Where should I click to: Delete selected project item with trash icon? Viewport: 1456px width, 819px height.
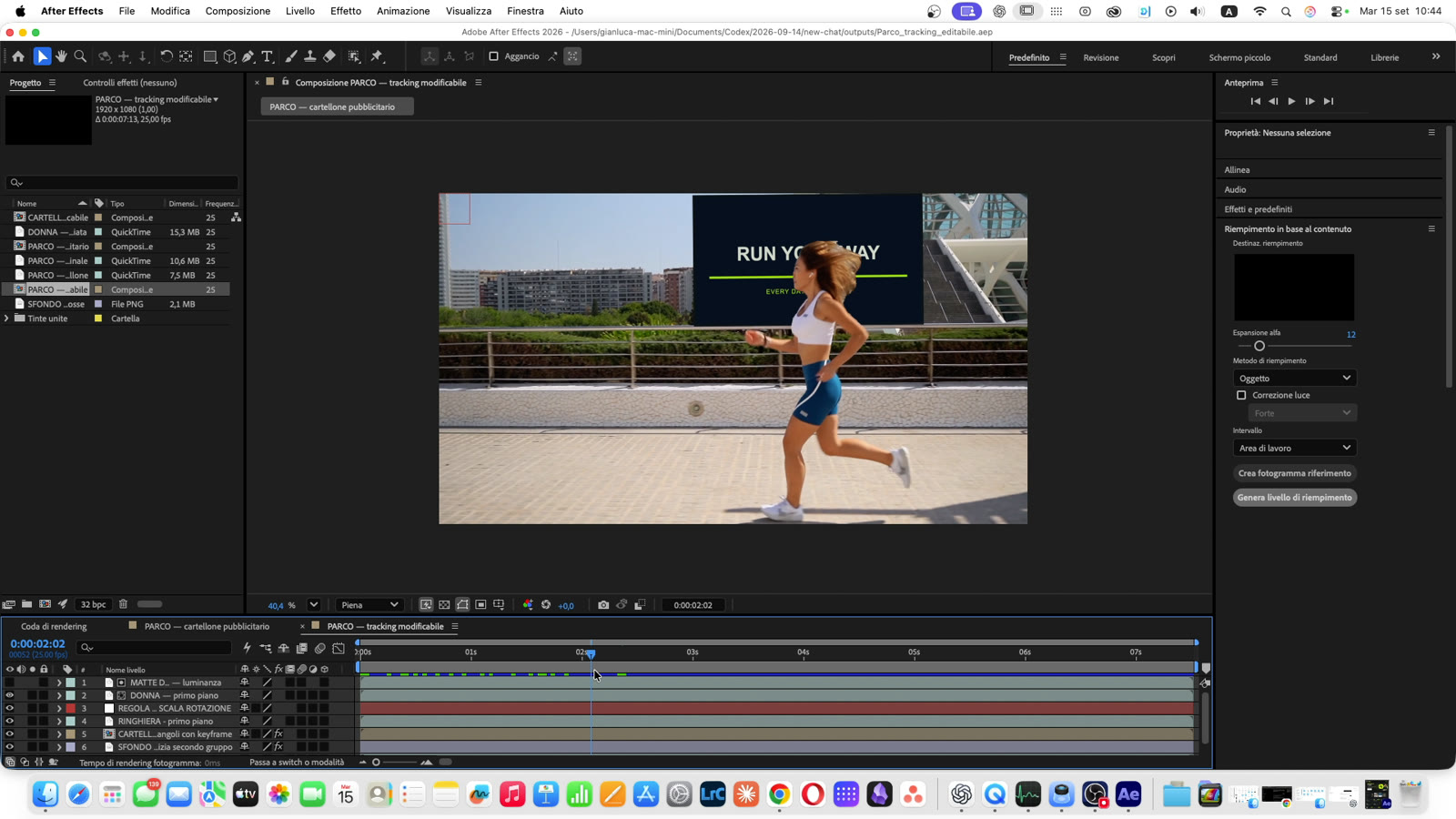pyautogui.click(x=123, y=604)
